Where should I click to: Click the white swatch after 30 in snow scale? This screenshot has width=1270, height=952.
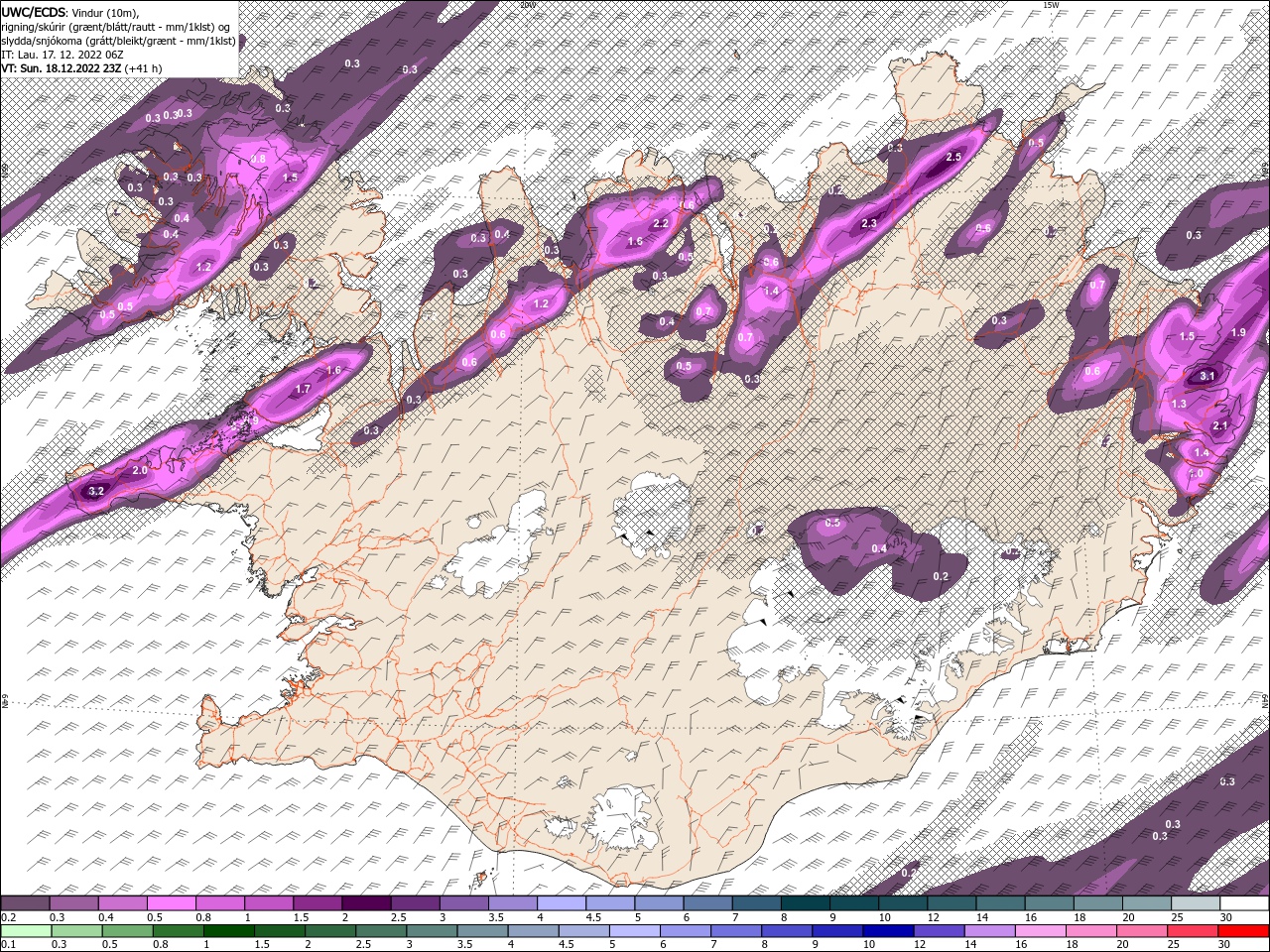(1243, 903)
